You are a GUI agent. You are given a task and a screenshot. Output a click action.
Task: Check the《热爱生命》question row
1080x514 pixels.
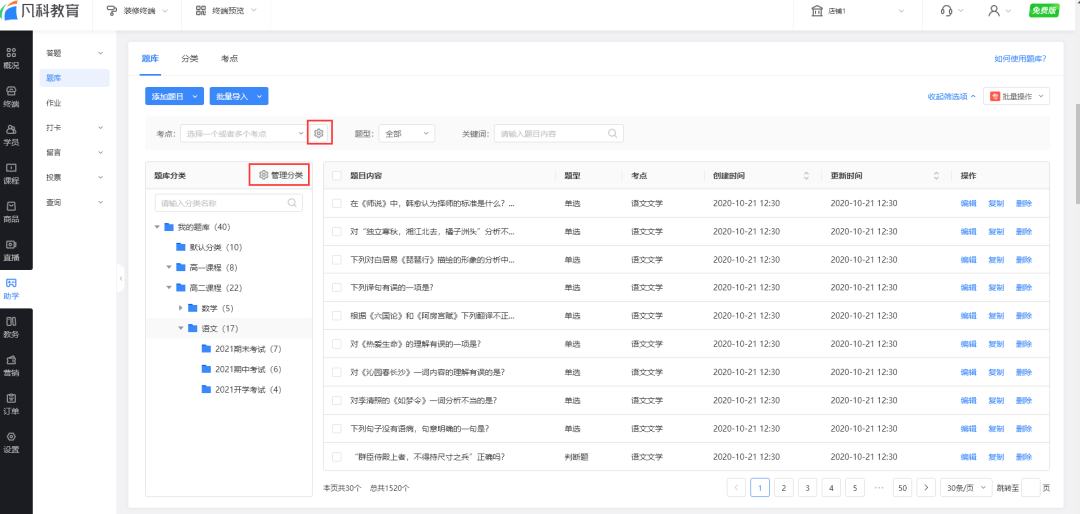point(337,344)
